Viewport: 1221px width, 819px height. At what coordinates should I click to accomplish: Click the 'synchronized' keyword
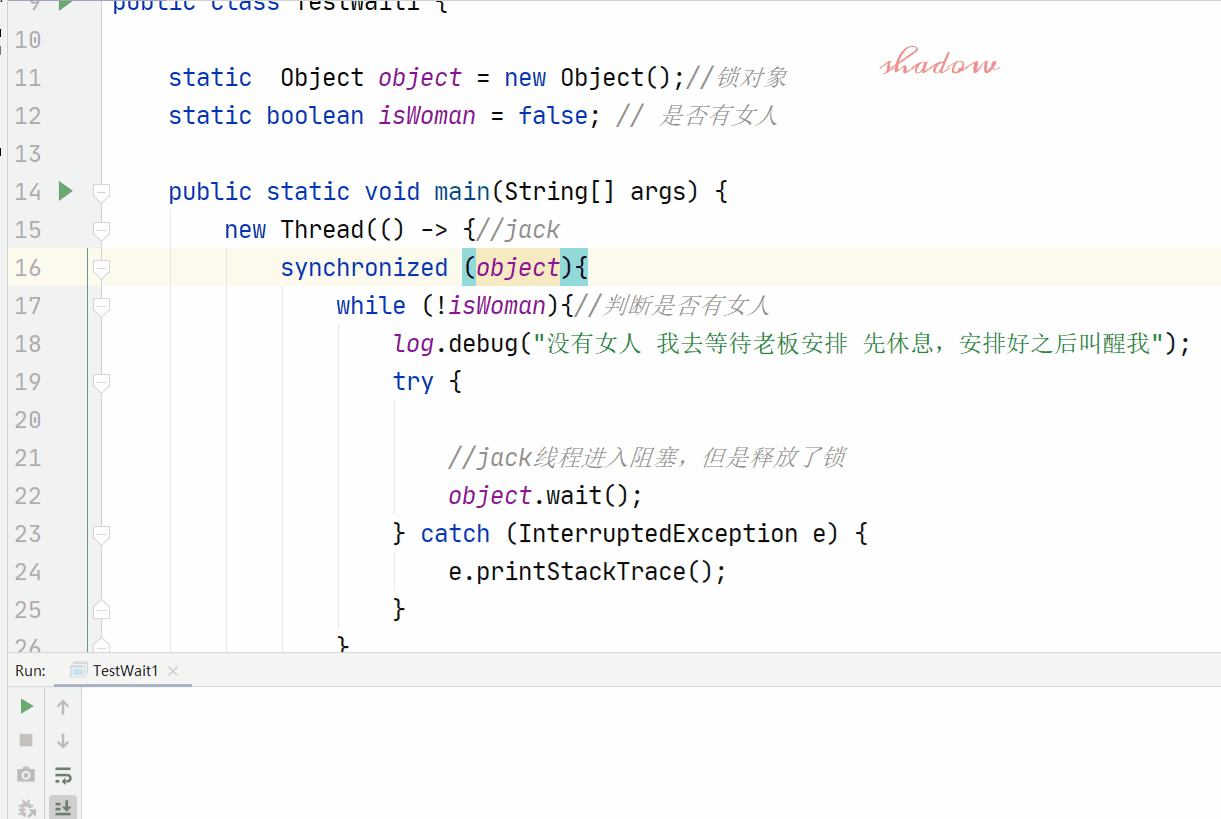pyautogui.click(x=364, y=268)
